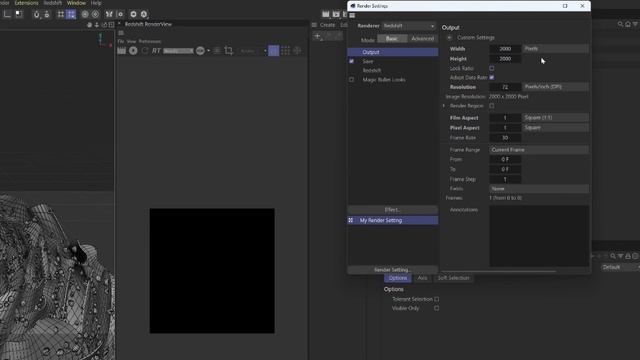
Task: Toggle the Tolerant Selection checkbox
Action: click(x=437, y=299)
